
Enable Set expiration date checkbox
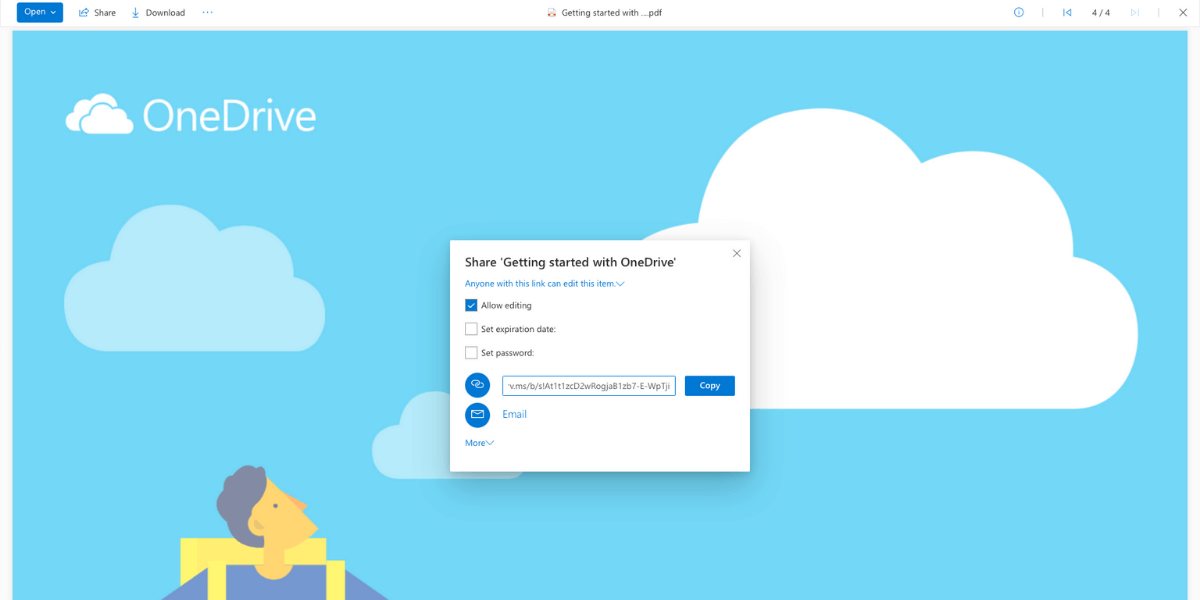point(471,329)
